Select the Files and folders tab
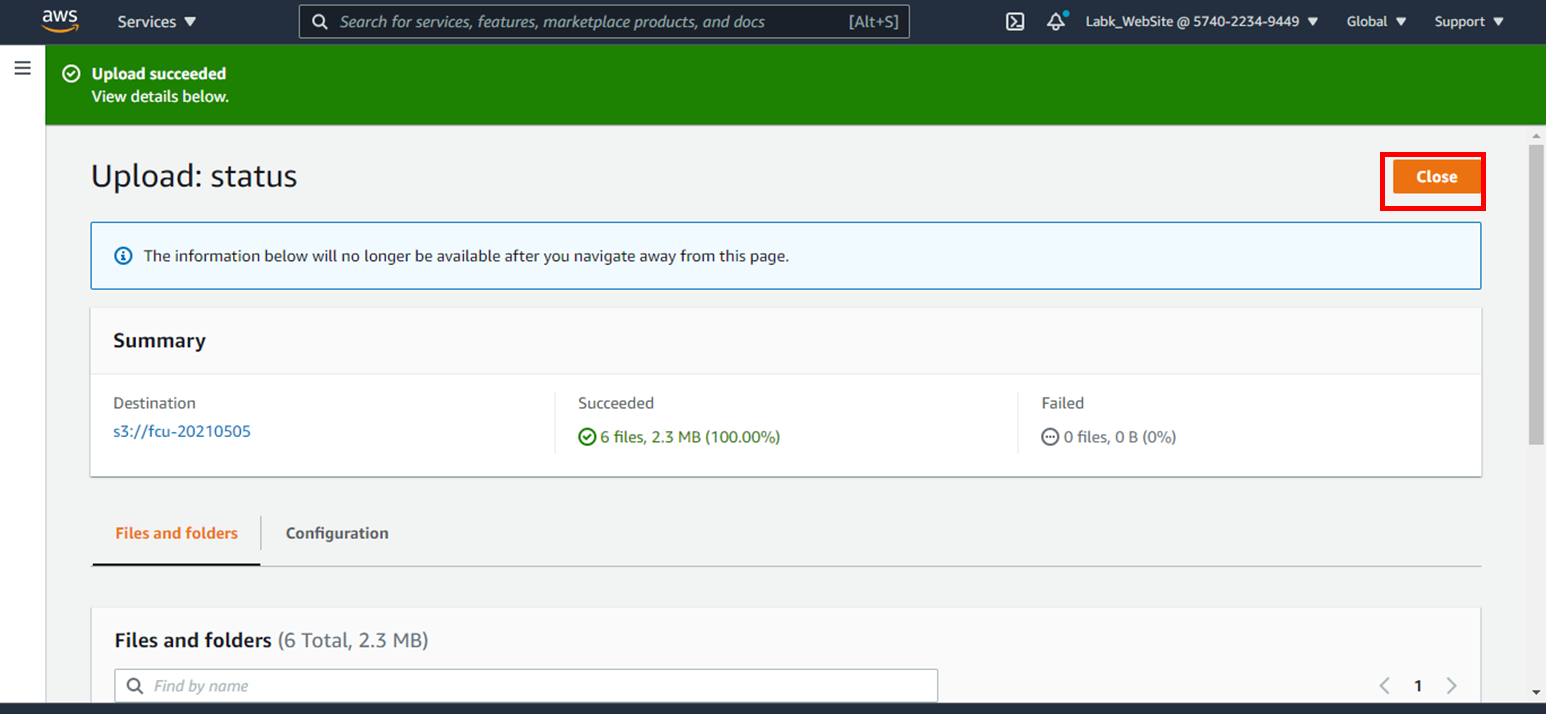The width and height of the screenshot is (1546, 714). coord(176,533)
